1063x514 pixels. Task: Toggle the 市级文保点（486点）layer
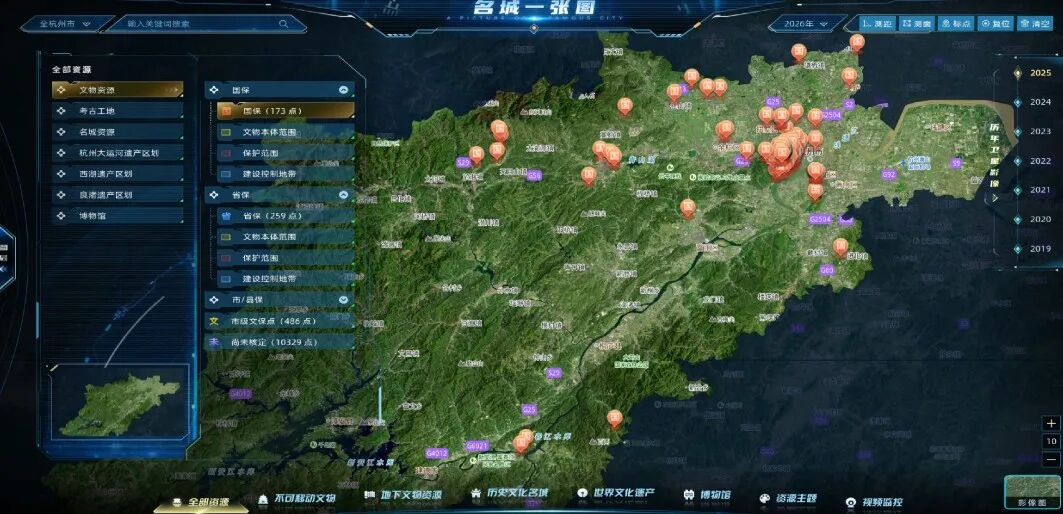[x=279, y=321]
